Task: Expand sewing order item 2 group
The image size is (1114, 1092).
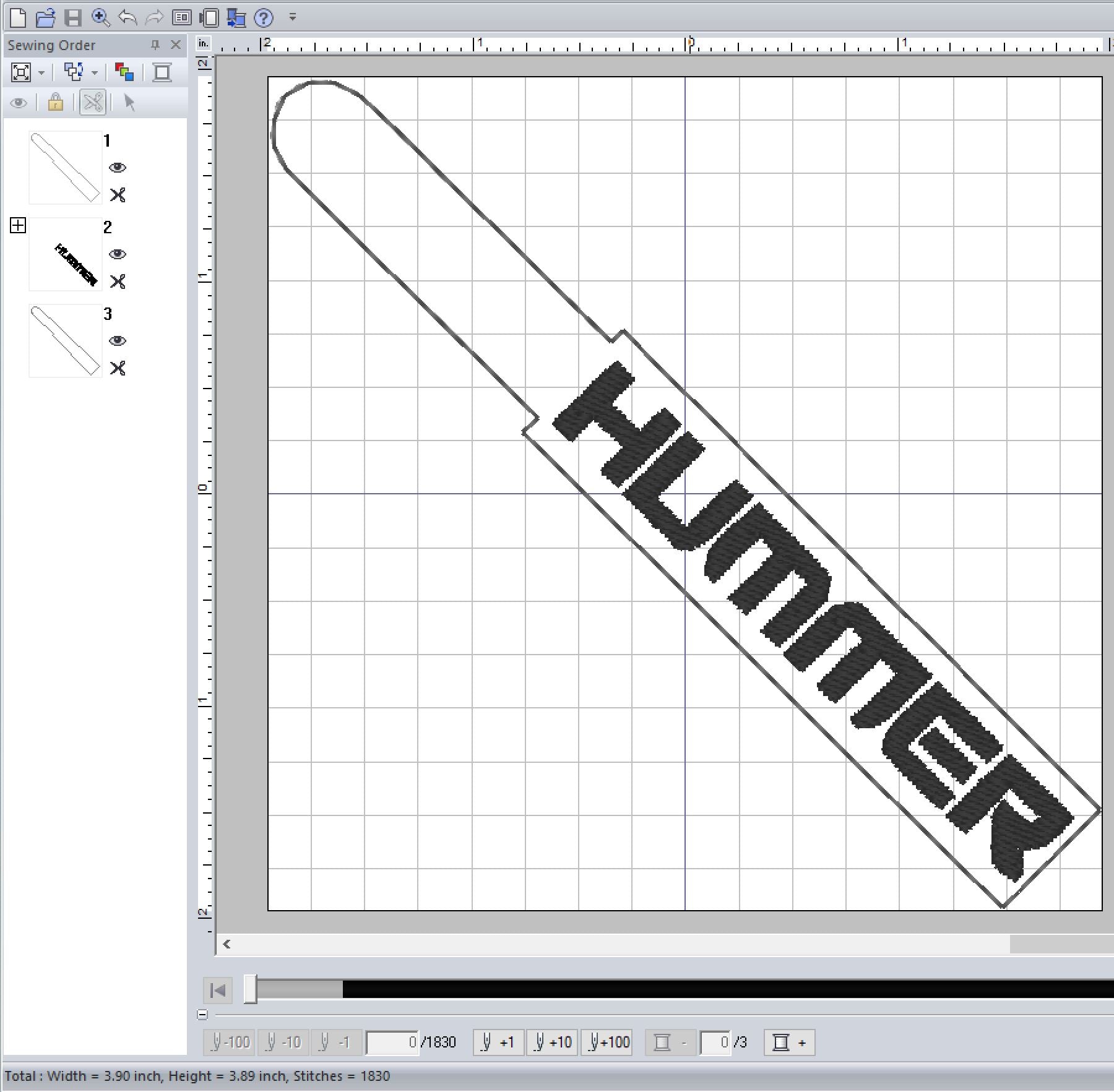Action: (x=18, y=225)
